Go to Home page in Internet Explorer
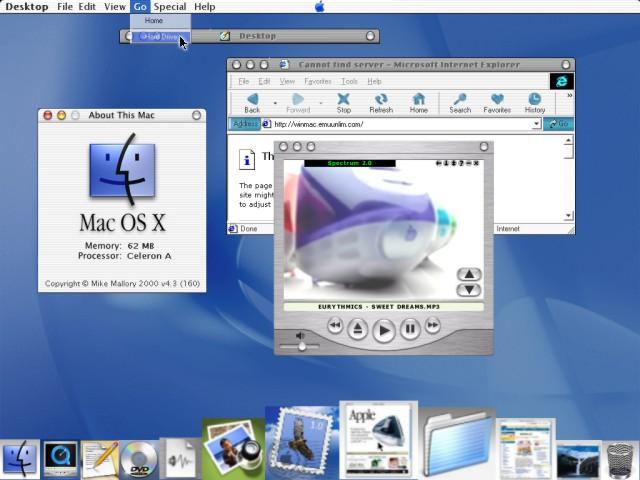 [419, 103]
